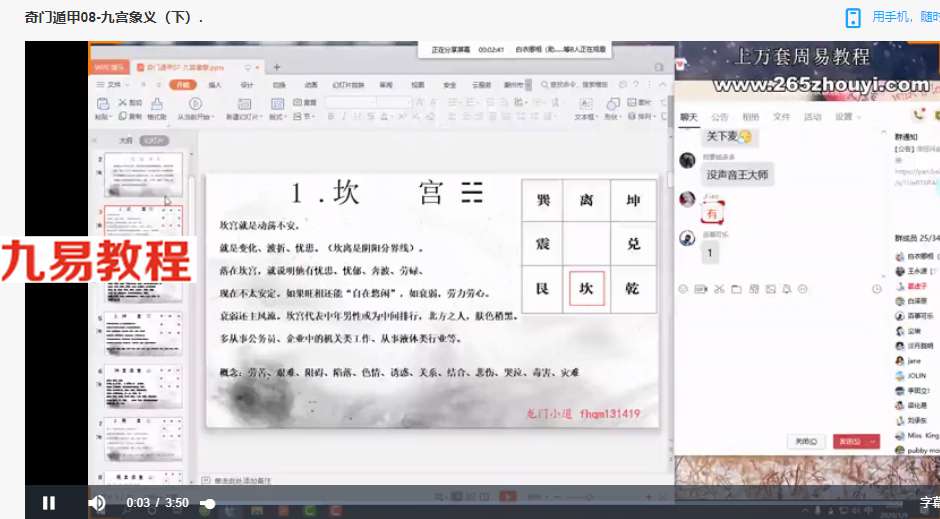Toggle italic formatting I
Screen dimensions: 940x519
pyautogui.click(x=344, y=116)
